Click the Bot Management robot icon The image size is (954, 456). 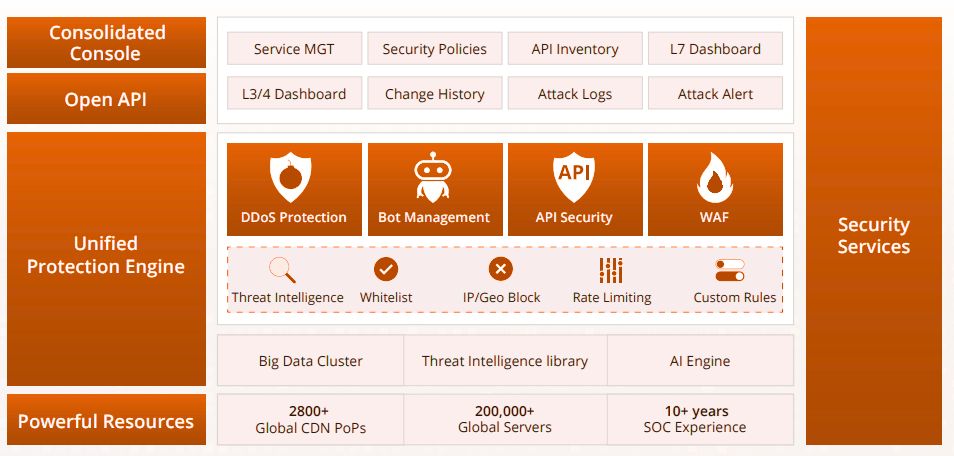433,178
